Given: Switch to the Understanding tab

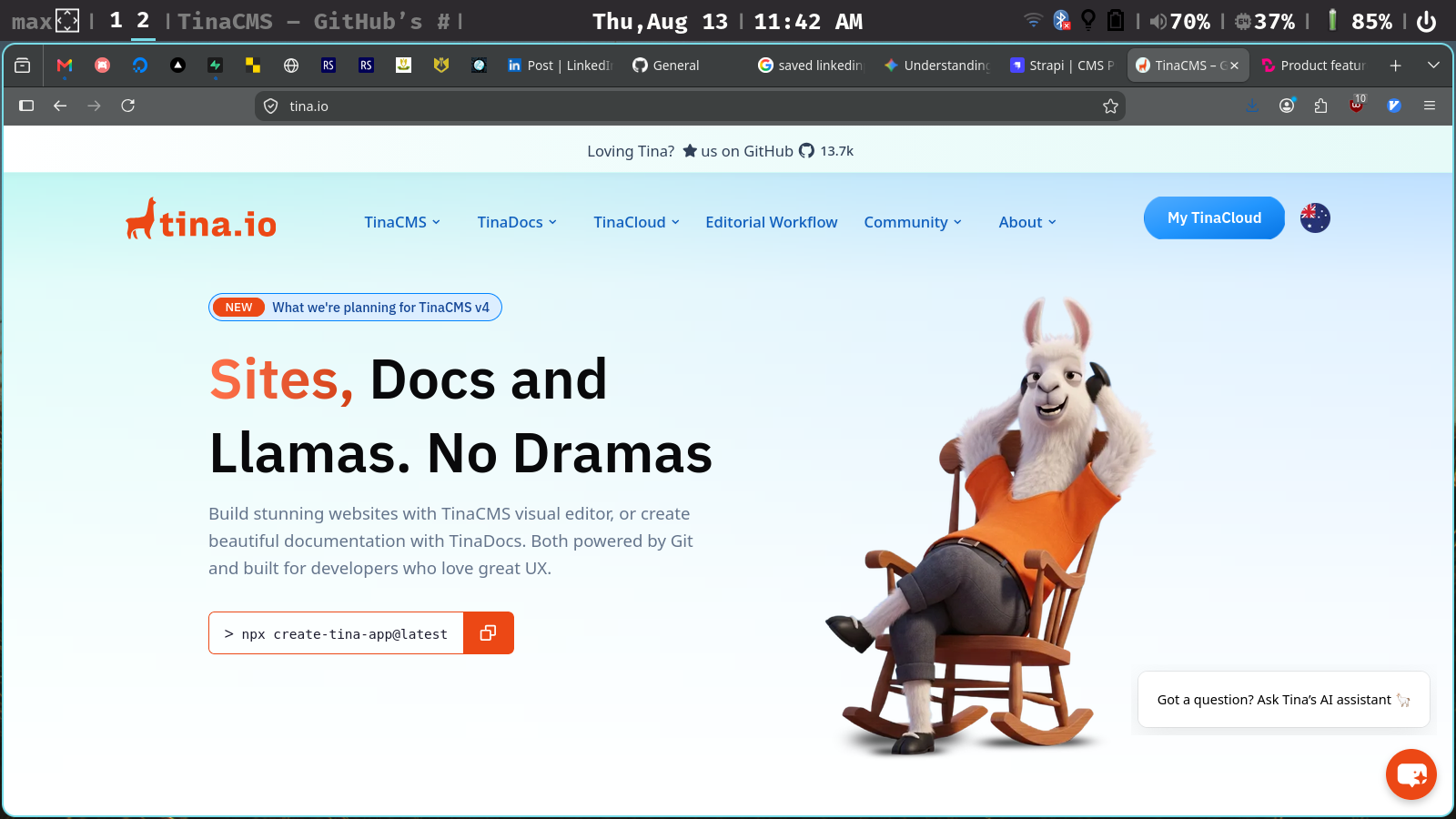Looking at the screenshot, I should (x=936, y=66).
